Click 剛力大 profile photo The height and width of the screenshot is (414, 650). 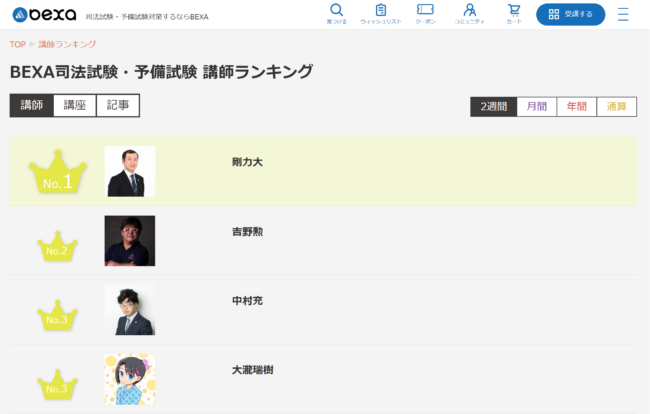130,171
